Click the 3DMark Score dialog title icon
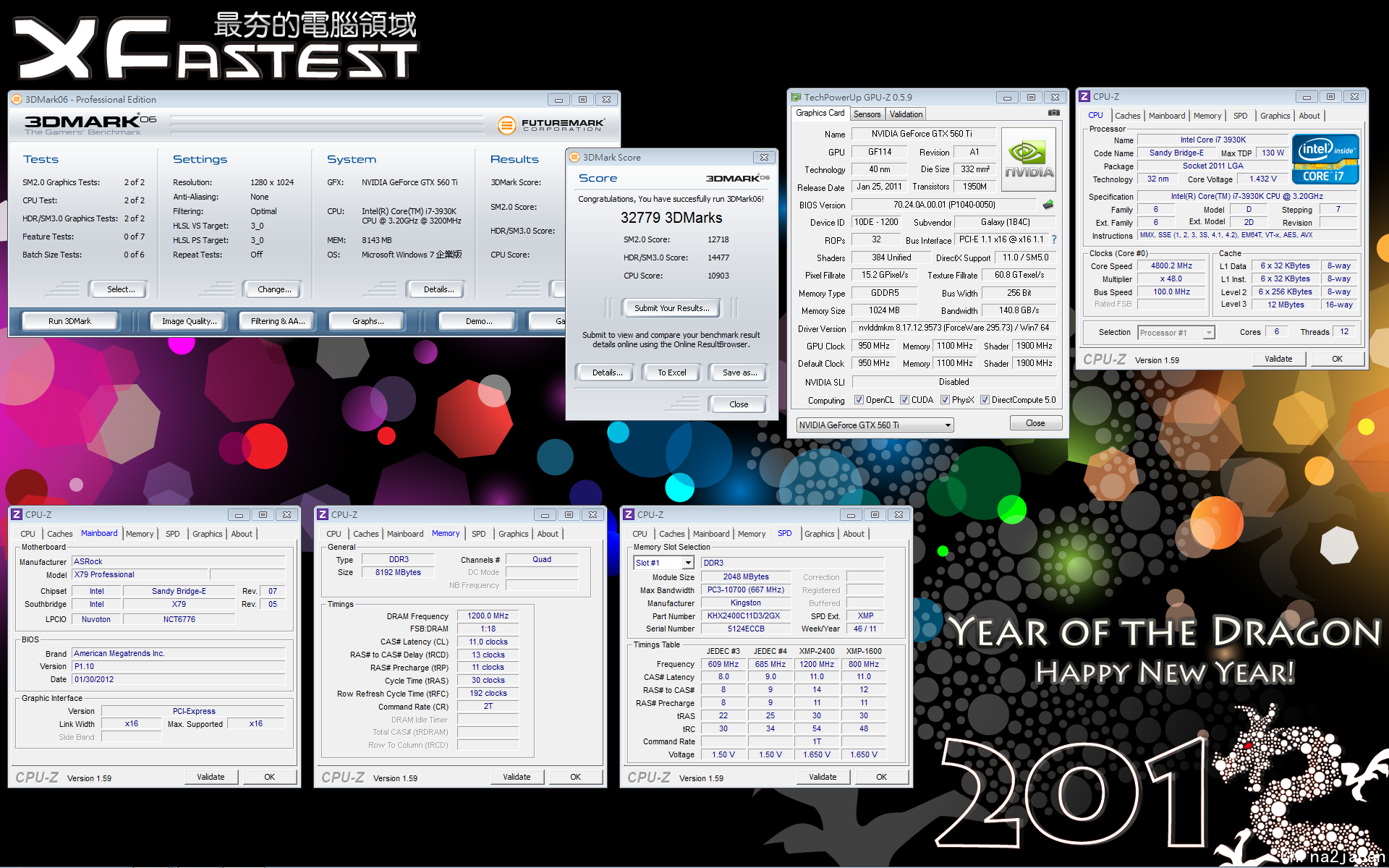The image size is (1389, 868). point(574,157)
